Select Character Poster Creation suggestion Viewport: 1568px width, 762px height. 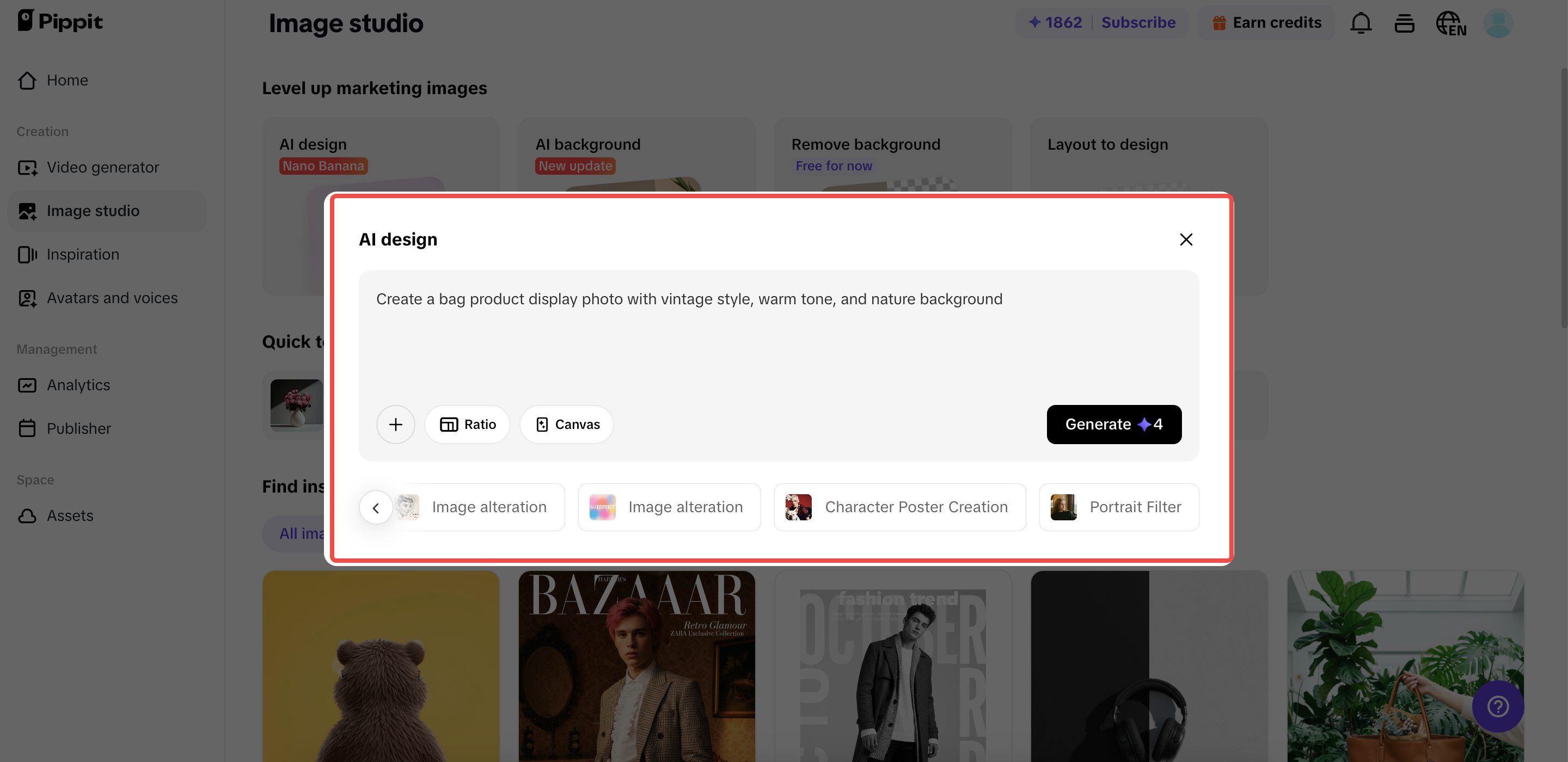click(899, 507)
